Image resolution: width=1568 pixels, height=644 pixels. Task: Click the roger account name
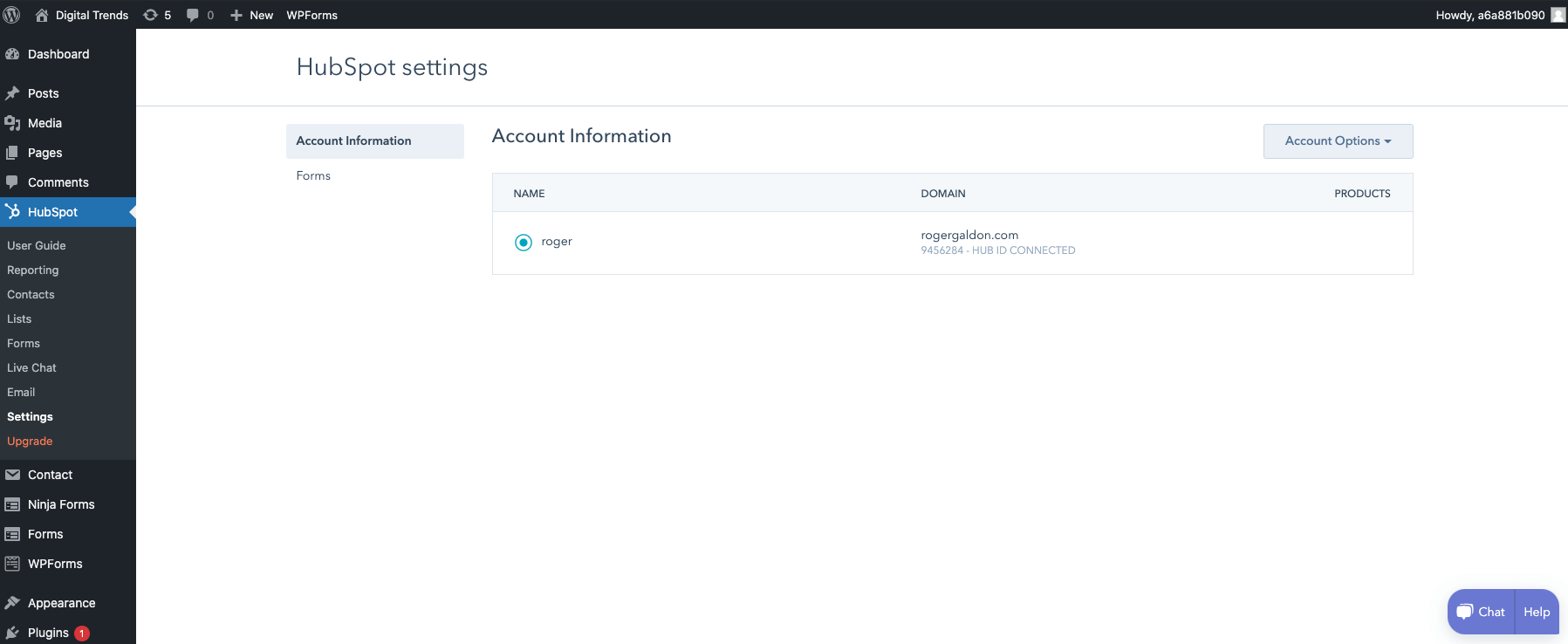point(557,242)
